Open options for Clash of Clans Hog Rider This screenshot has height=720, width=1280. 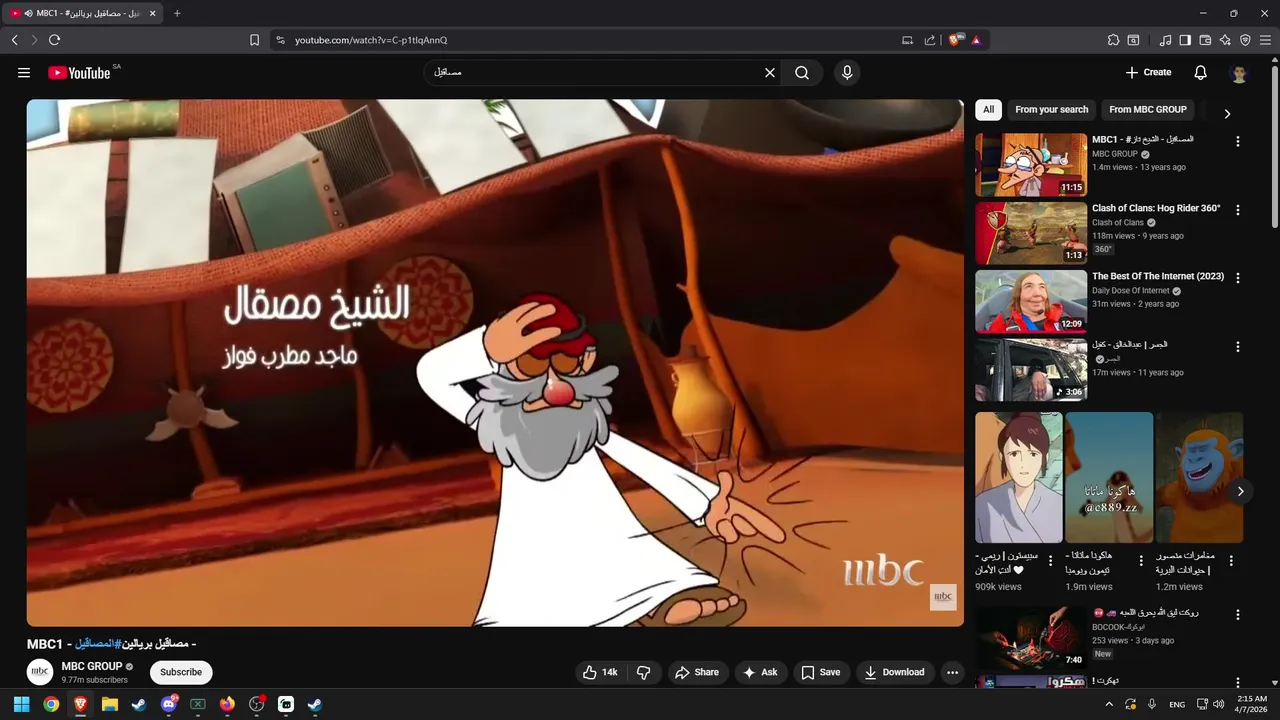click(x=1237, y=210)
